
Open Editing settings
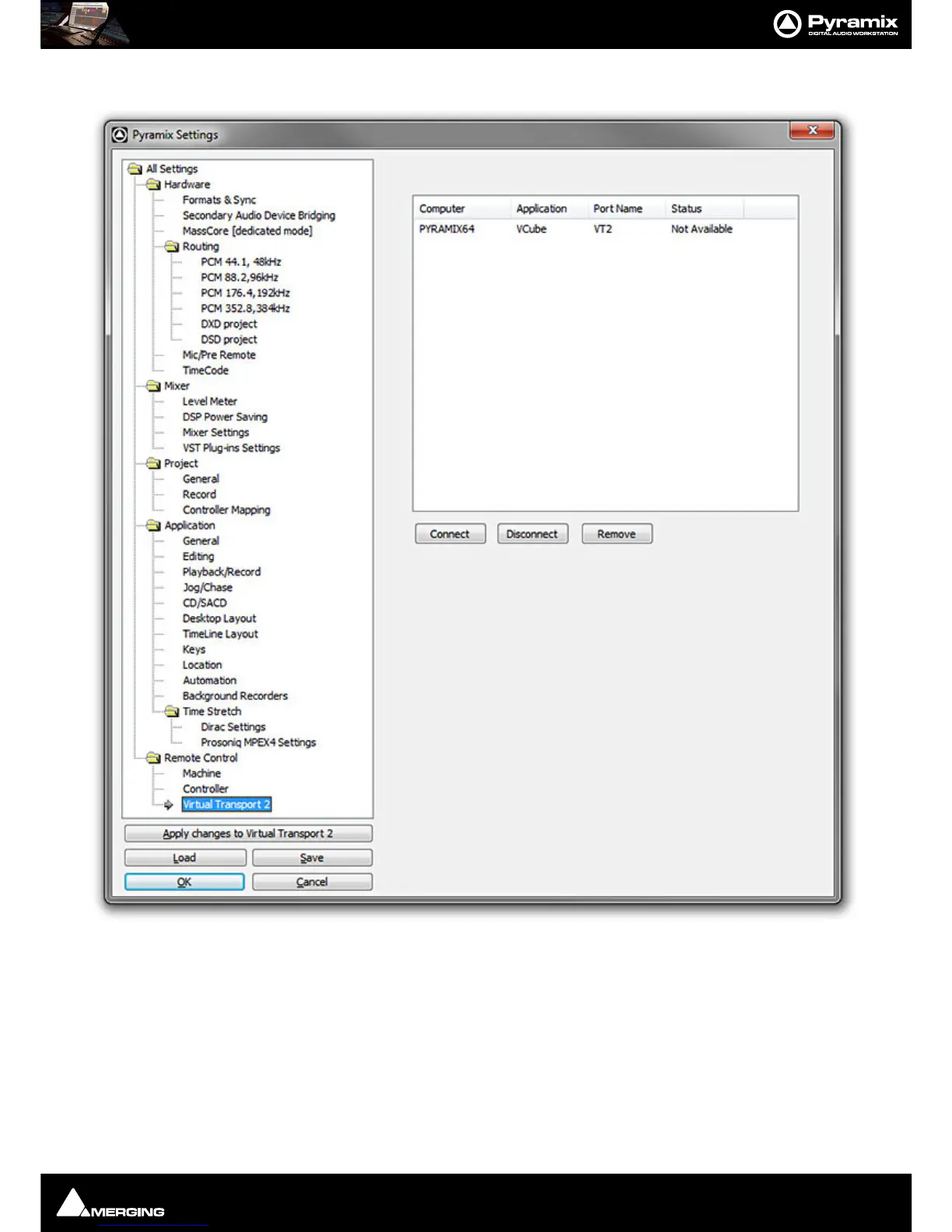tap(198, 557)
